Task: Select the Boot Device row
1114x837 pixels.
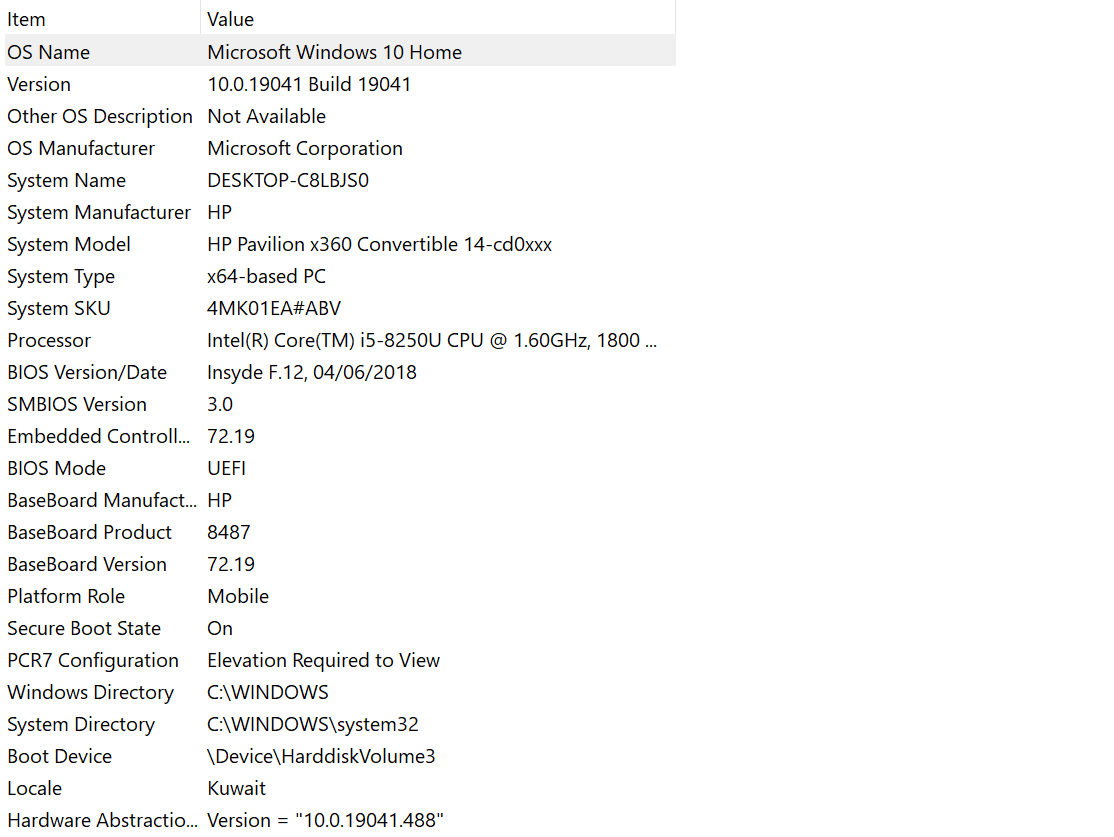Action: pos(340,755)
